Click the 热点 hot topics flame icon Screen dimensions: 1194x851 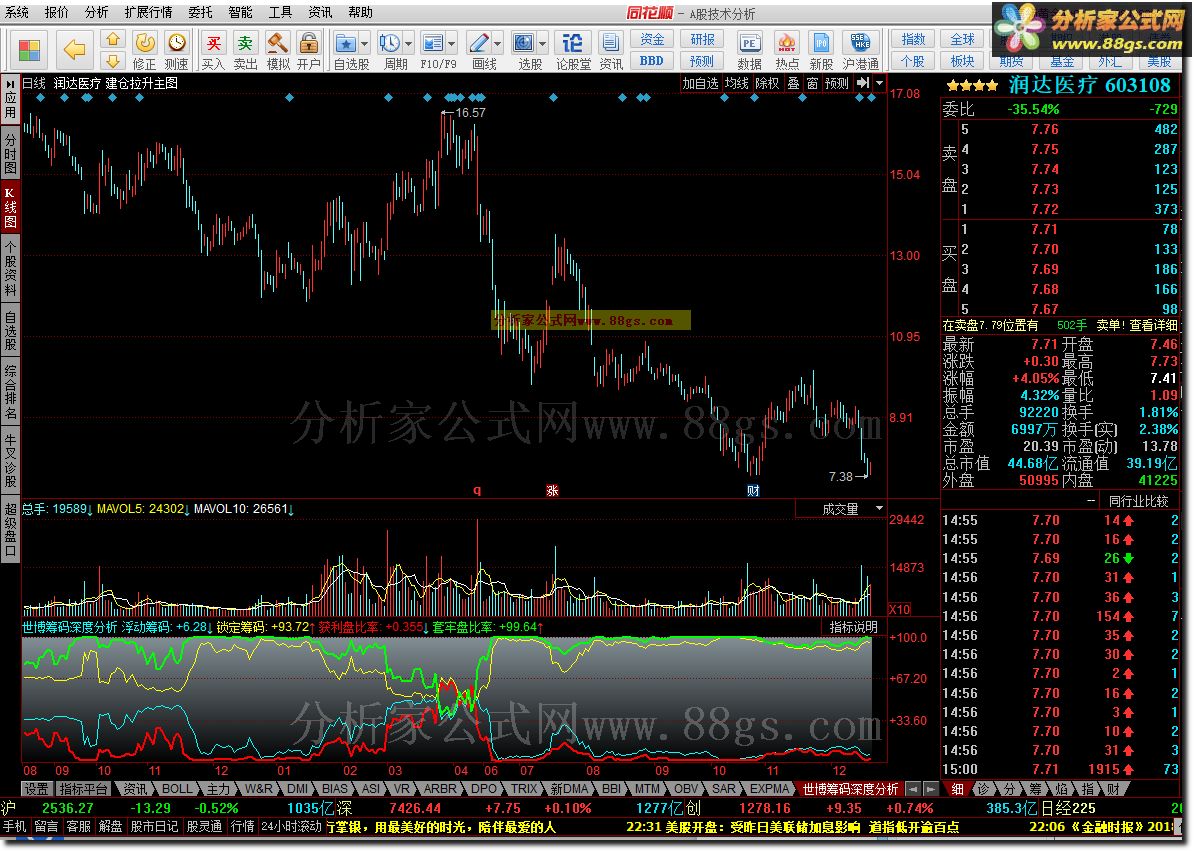coord(787,50)
